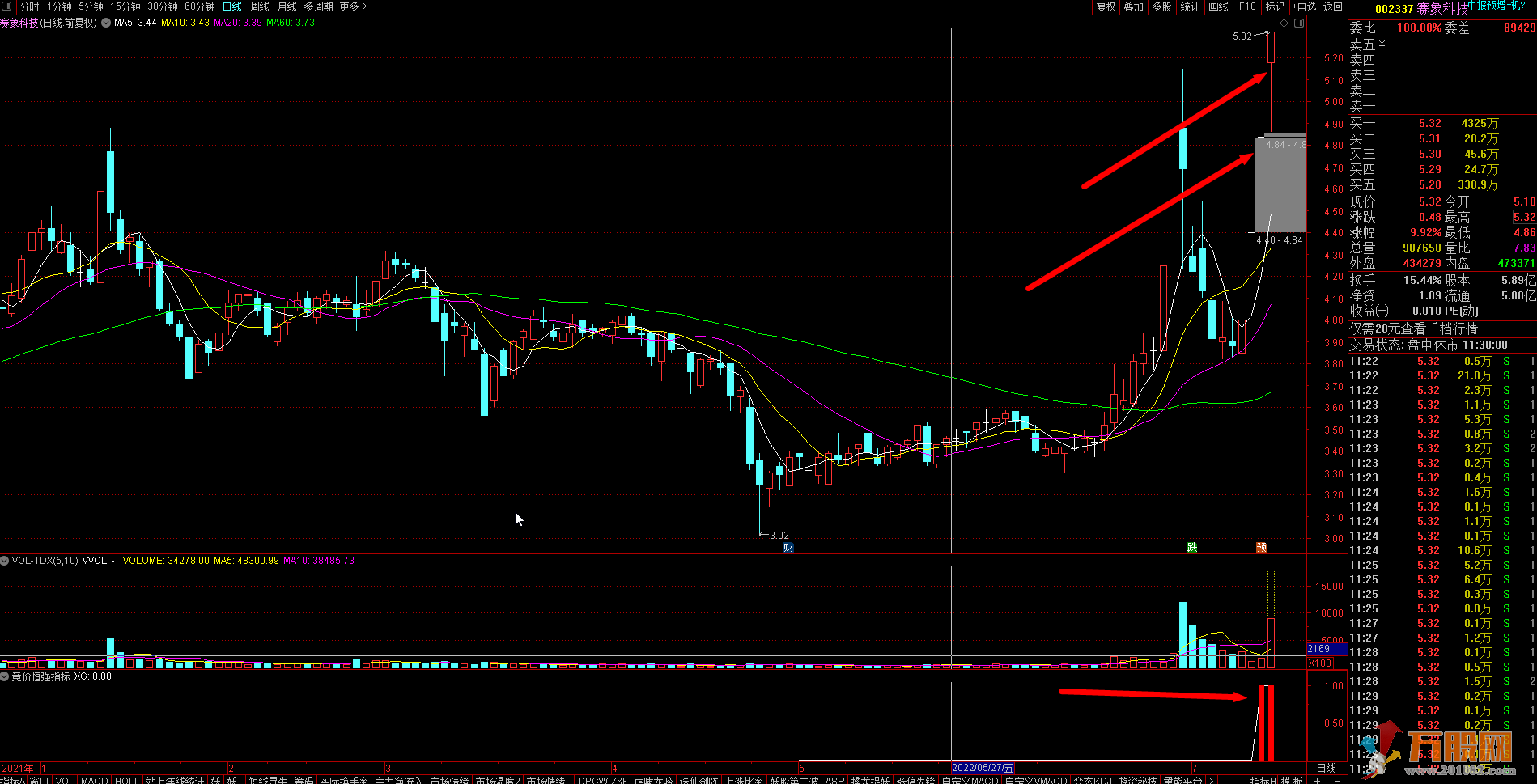Add stock via +自选

coord(1304,6)
